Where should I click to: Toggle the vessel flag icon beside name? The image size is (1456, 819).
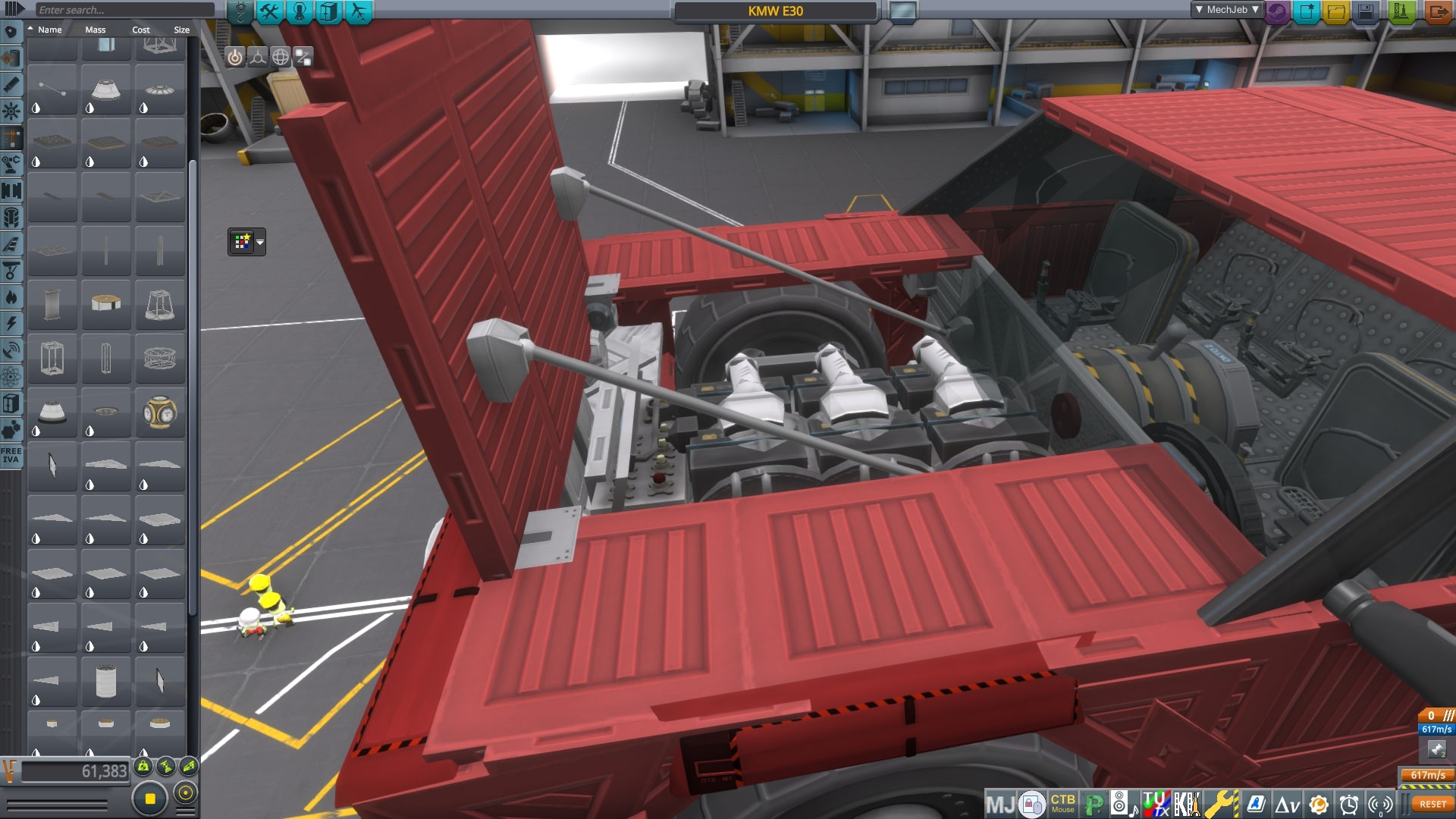point(902,11)
